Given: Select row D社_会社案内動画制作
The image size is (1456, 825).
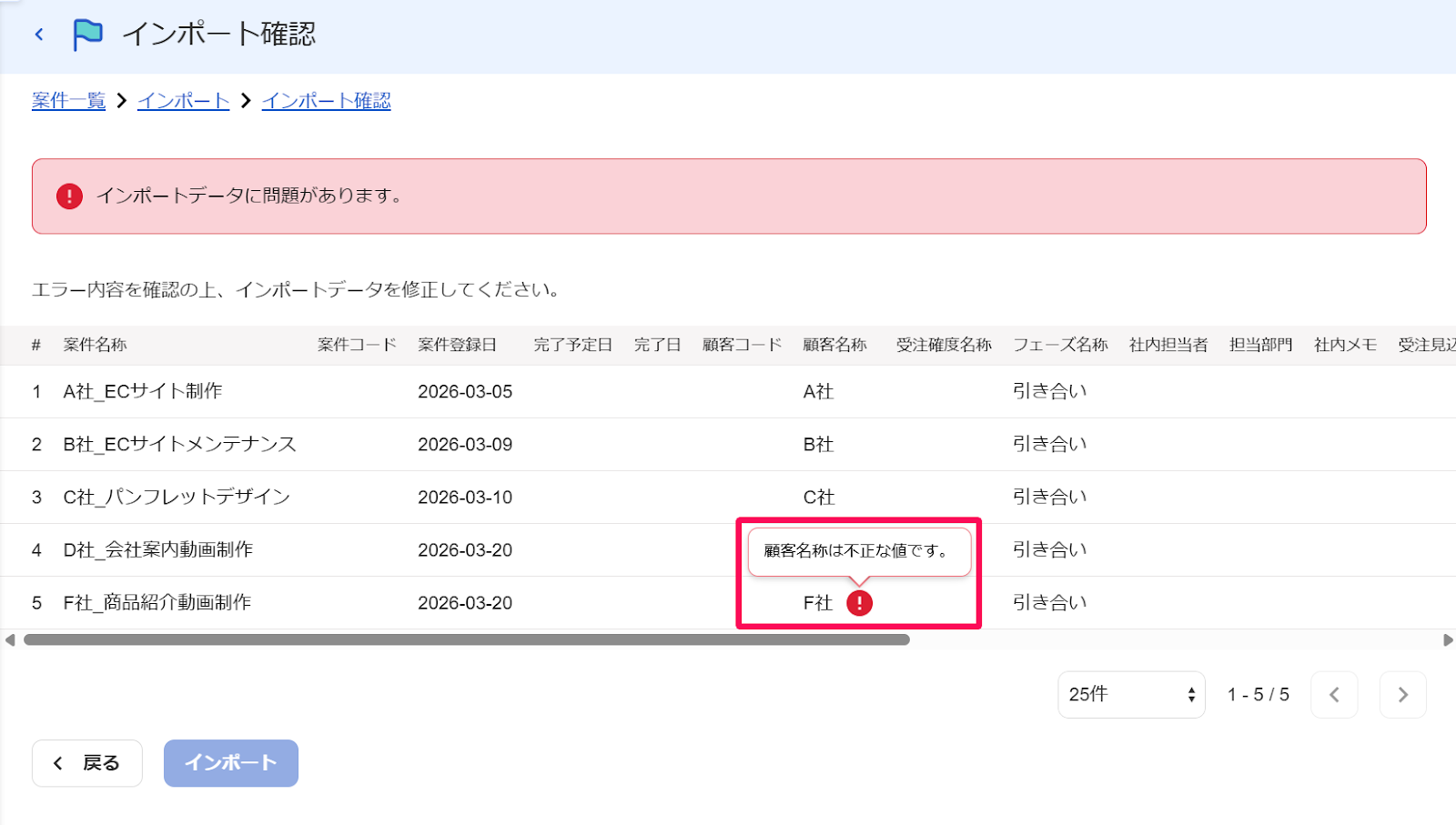Looking at the screenshot, I should [x=728, y=550].
